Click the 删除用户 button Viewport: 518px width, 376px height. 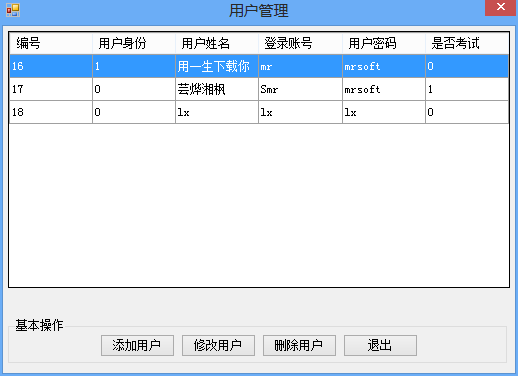(x=299, y=345)
